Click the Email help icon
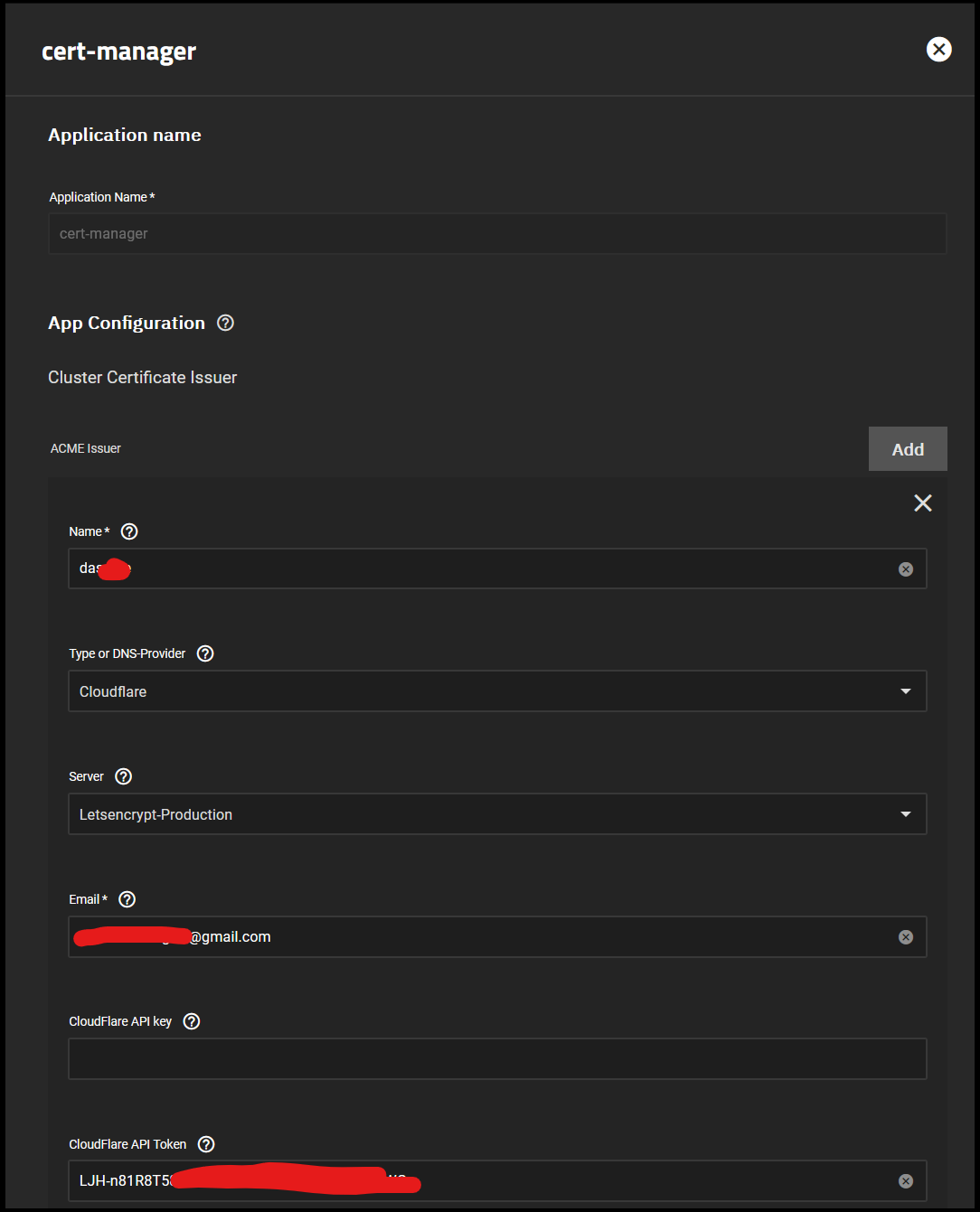Viewport: 980px width, 1212px height. (x=126, y=899)
